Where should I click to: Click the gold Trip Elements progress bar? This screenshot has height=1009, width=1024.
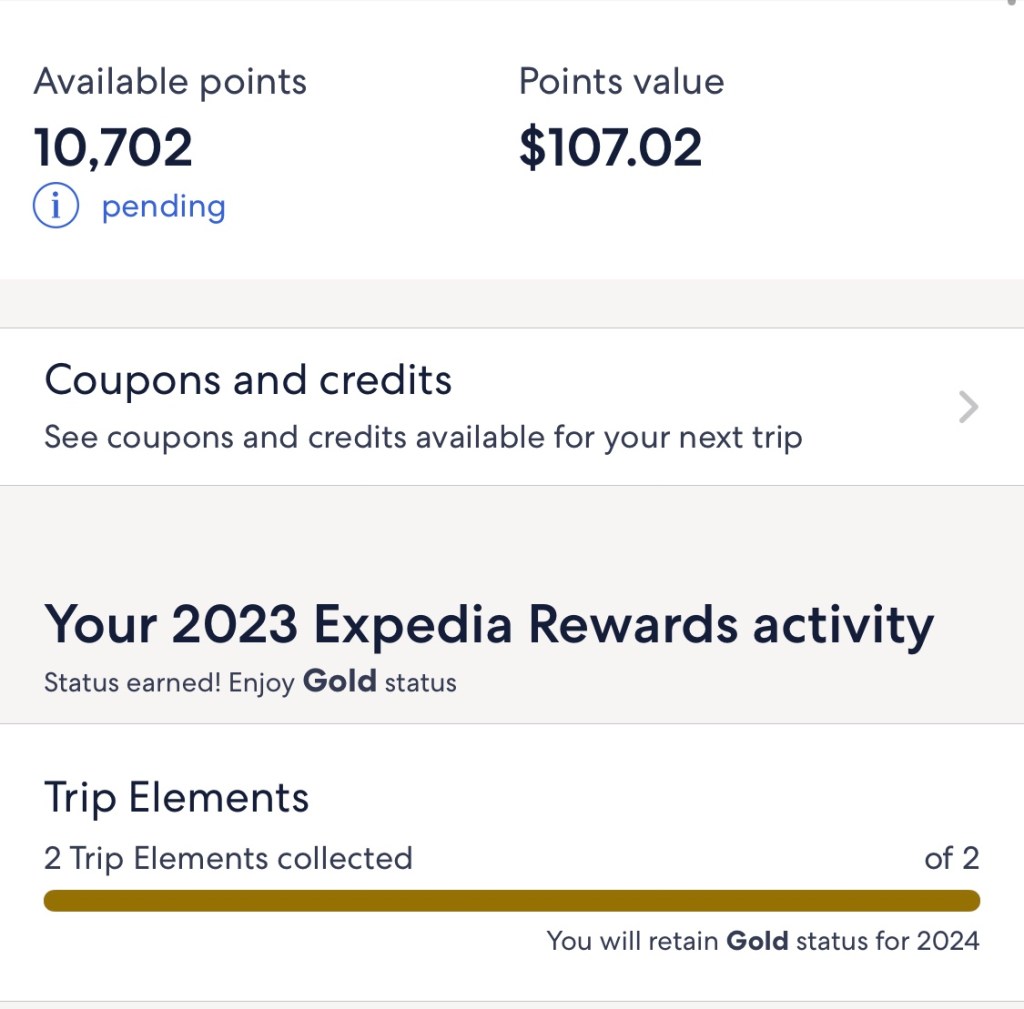(x=511, y=901)
